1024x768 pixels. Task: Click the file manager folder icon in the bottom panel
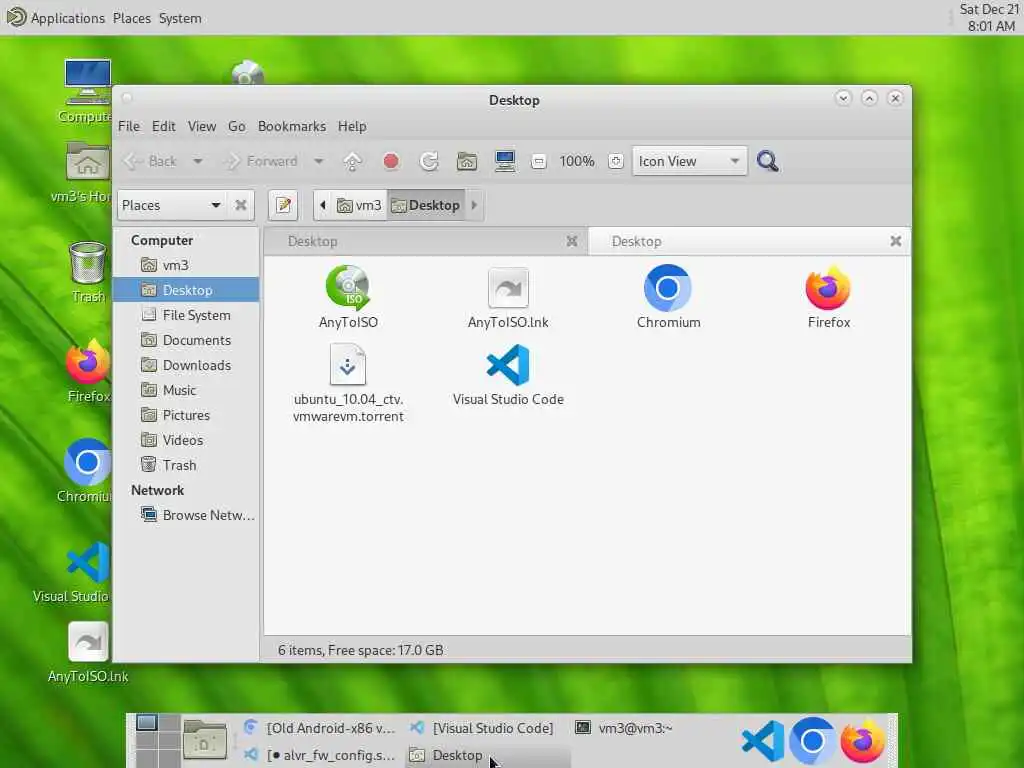point(204,740)
